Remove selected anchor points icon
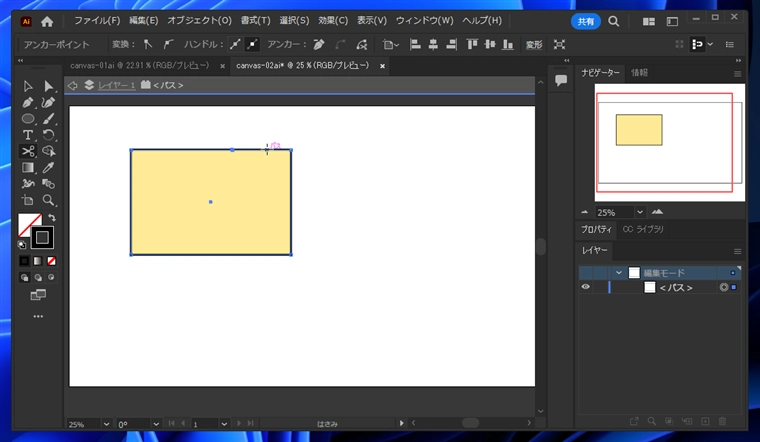This screenshot has height=442, width=760. [319, 45]
